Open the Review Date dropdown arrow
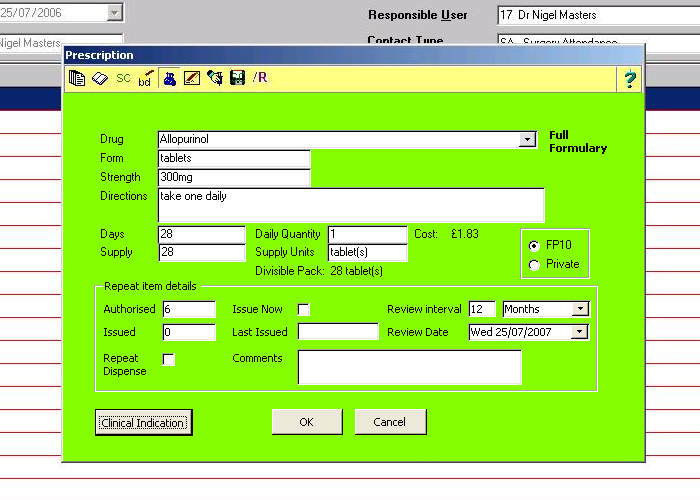 pos(579,332)
